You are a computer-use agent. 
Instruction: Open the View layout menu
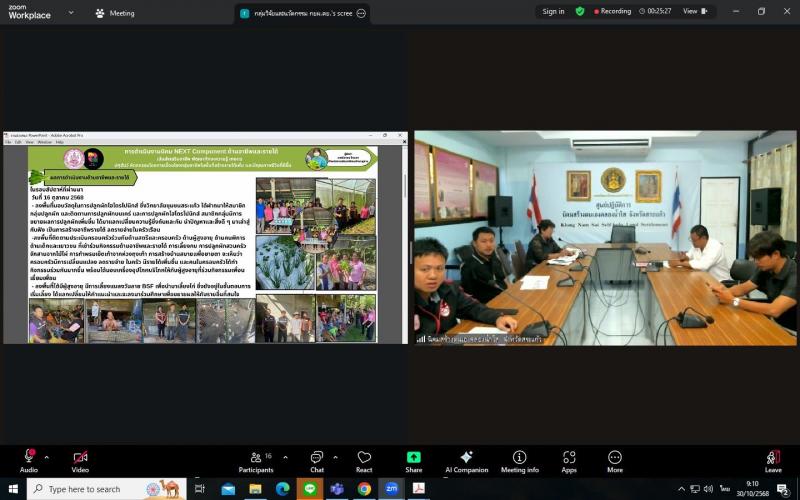coord(695,11)
